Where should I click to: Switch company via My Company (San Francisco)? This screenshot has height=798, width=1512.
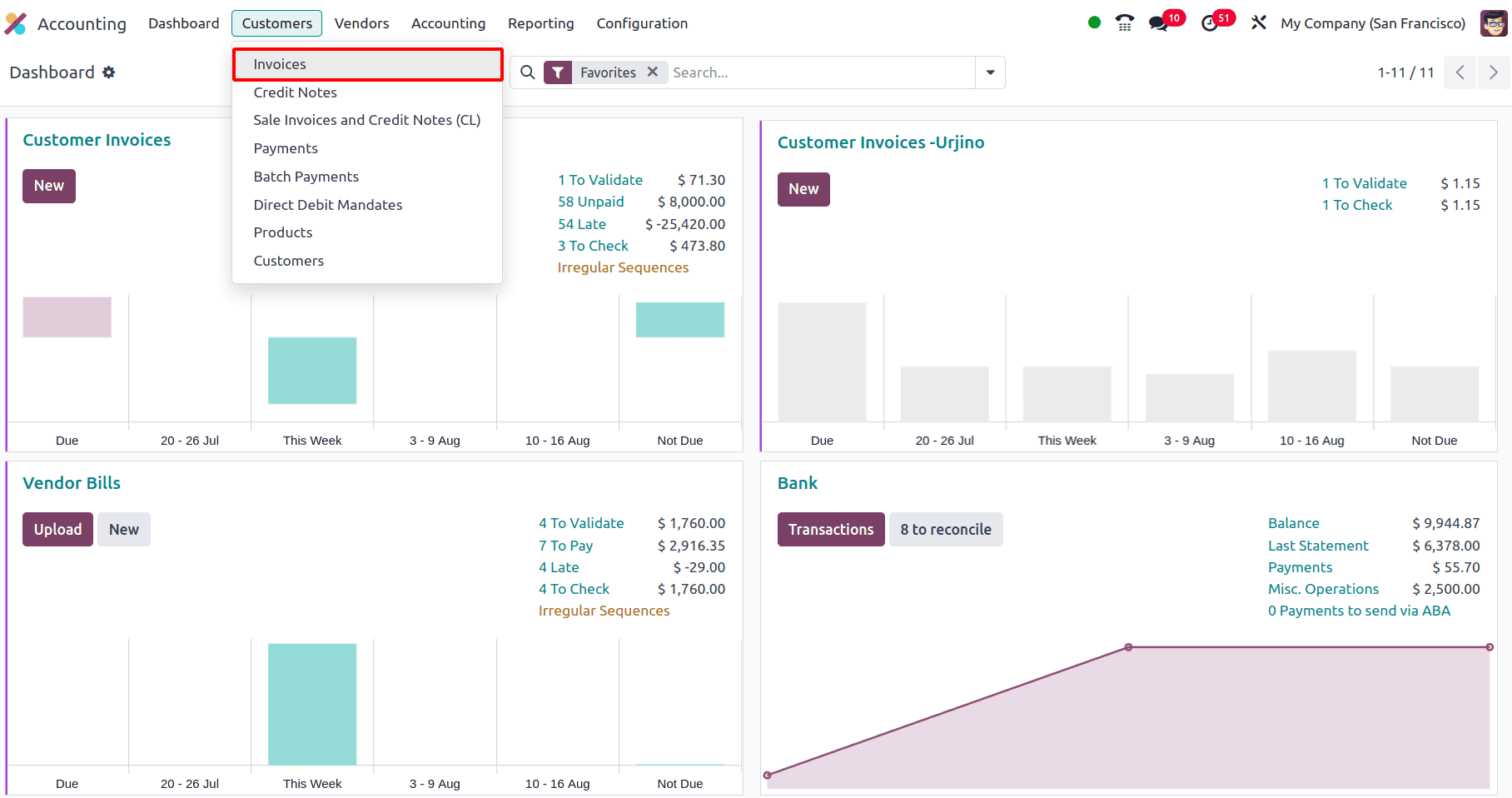point(1373,23)
